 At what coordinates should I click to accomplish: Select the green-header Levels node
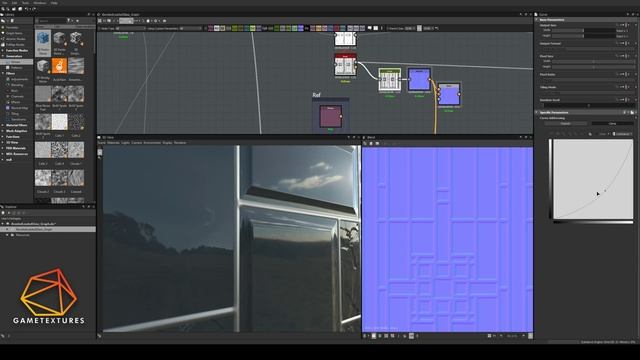pyautogui.click(x=389, y=80)
